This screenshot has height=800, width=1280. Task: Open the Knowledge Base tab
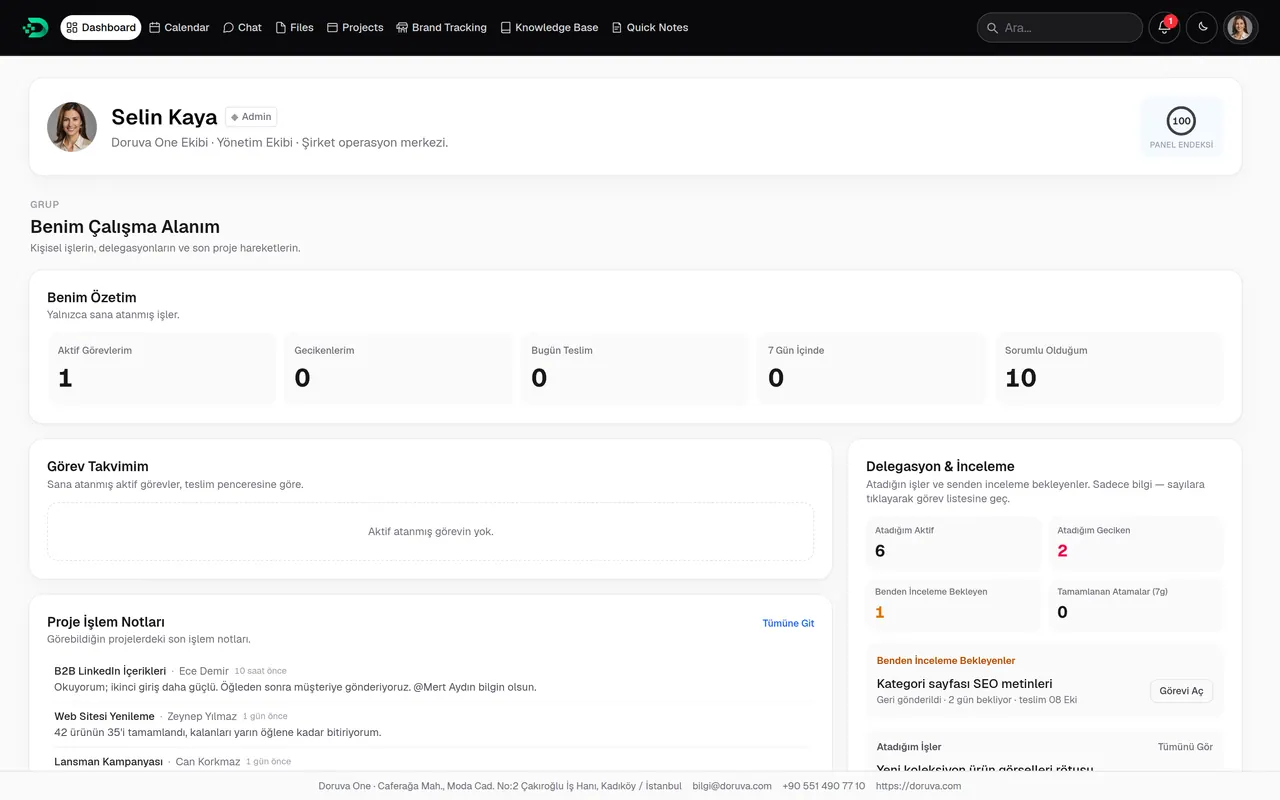[x=549, y=28]
